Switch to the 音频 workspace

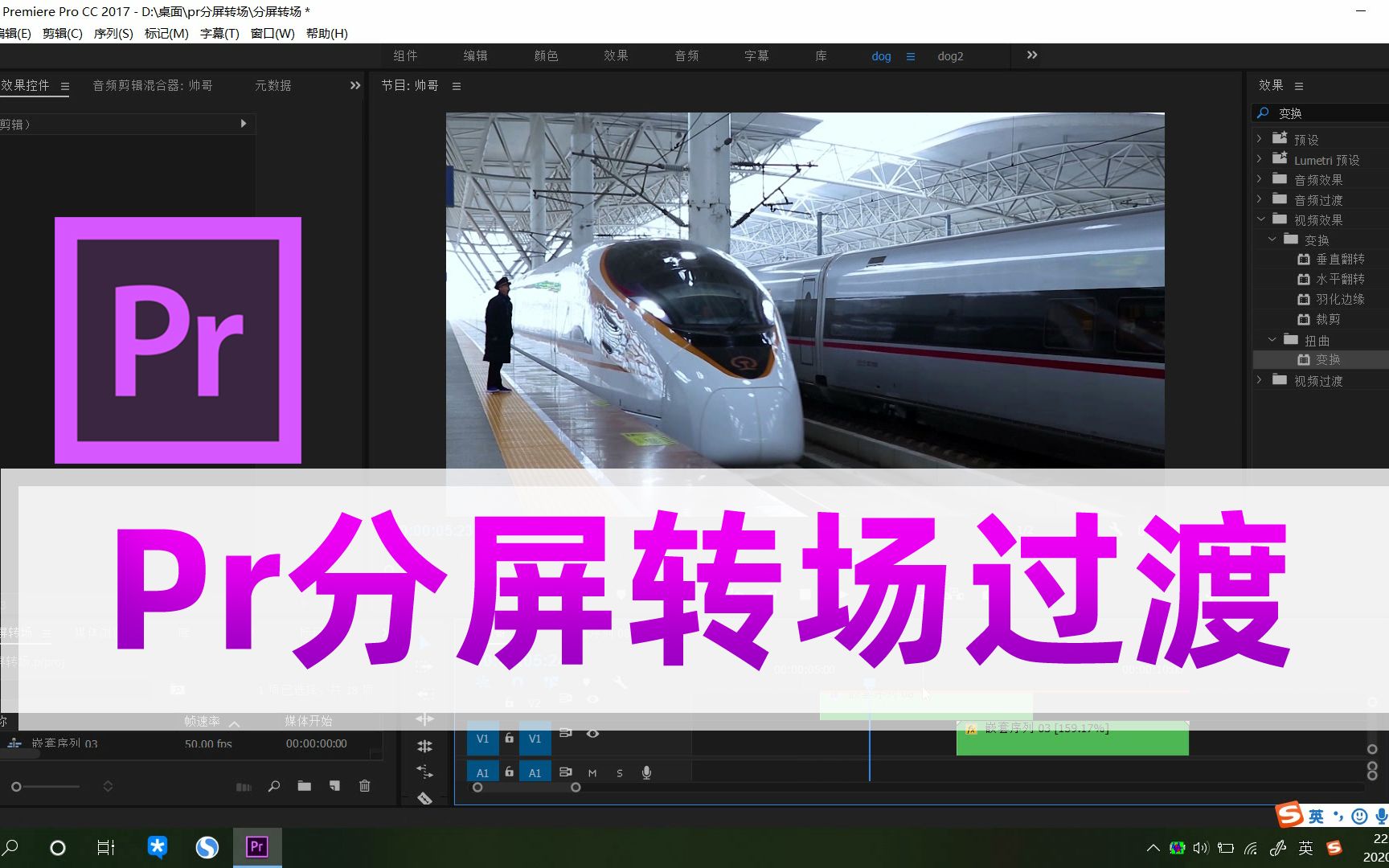(x=686, y=55)
